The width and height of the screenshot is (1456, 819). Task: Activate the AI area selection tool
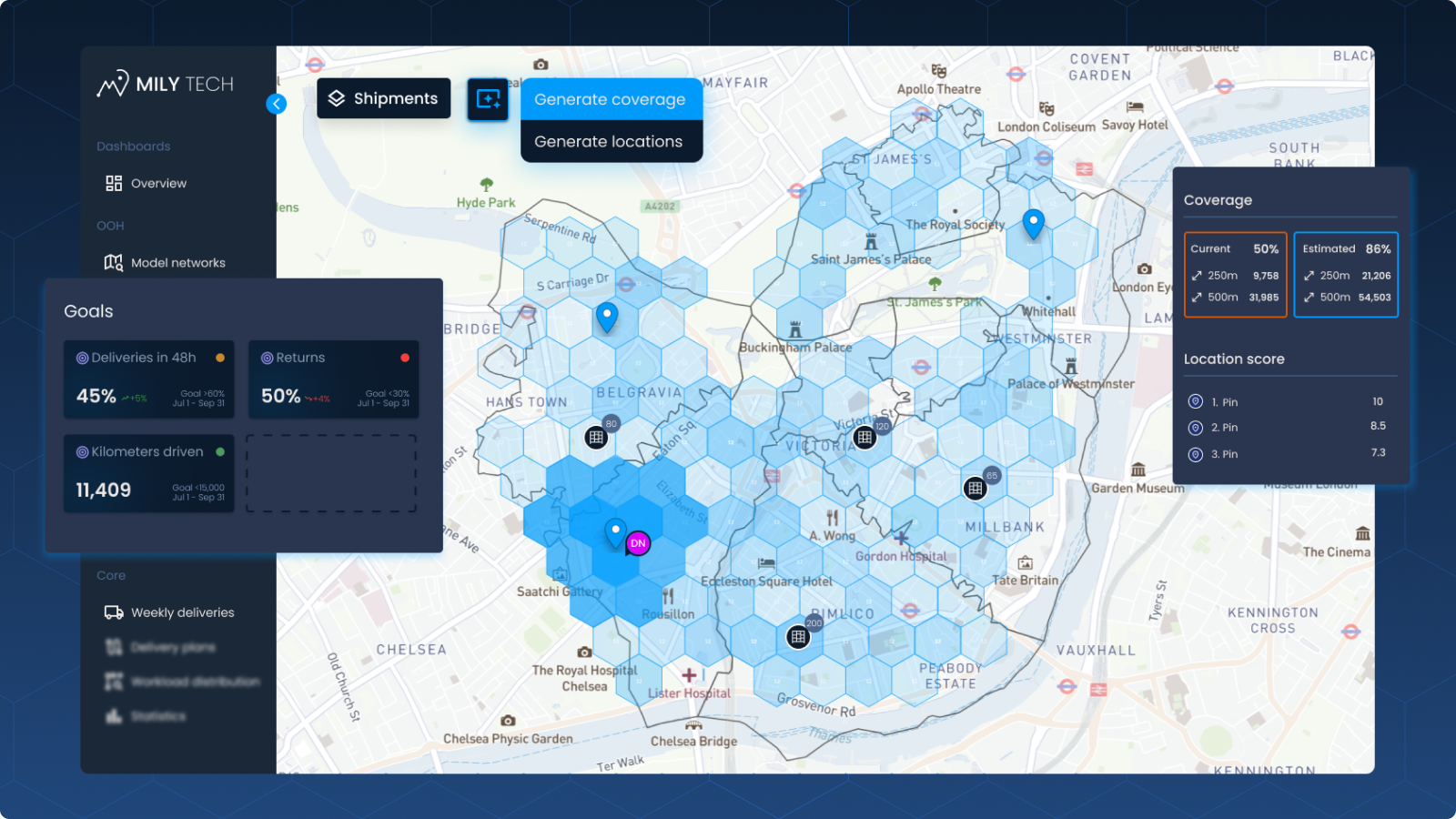[488, 99]
